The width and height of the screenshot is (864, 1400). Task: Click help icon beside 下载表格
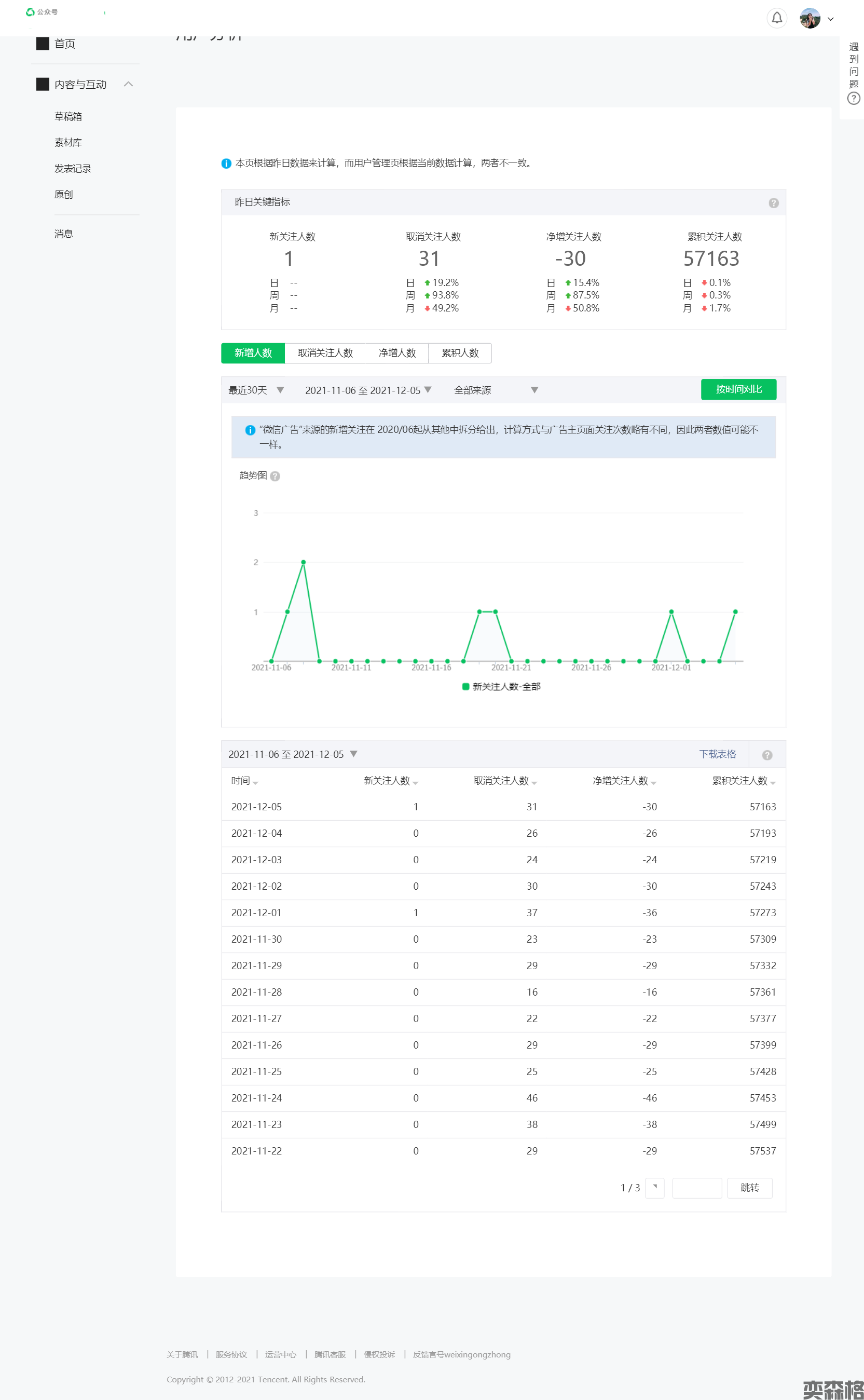click(767, 755)
